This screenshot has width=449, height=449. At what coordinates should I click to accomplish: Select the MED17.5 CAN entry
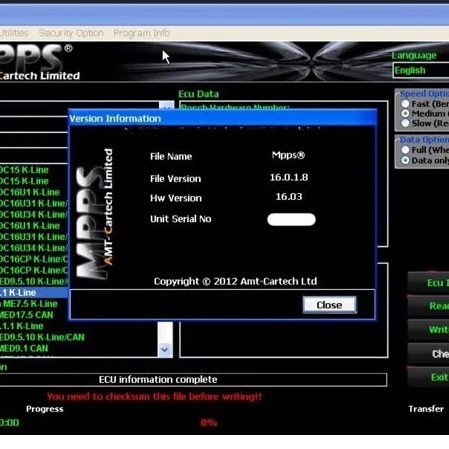pyautogui.click(x=27, y=315)
